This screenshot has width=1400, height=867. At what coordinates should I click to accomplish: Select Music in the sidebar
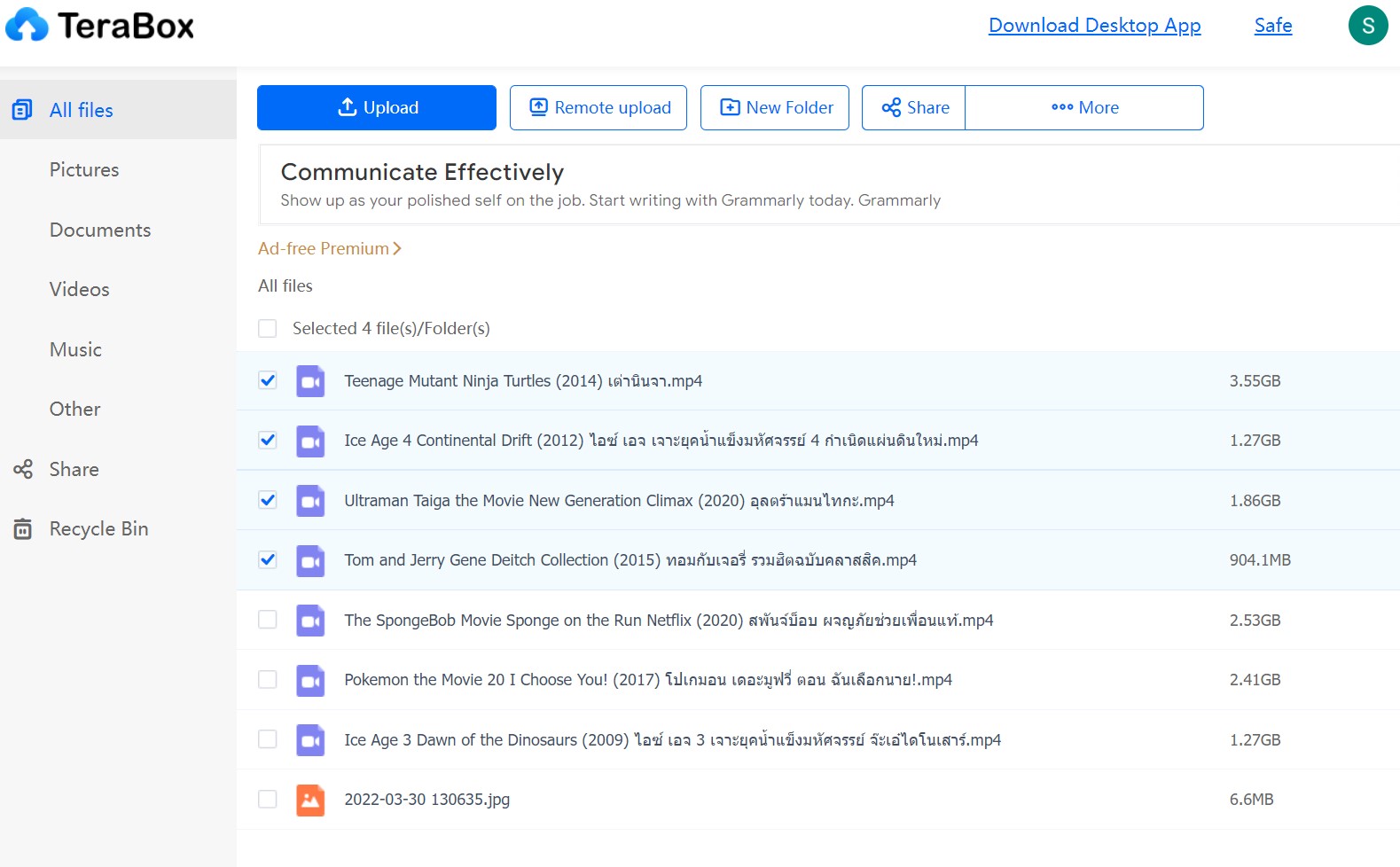75,349
